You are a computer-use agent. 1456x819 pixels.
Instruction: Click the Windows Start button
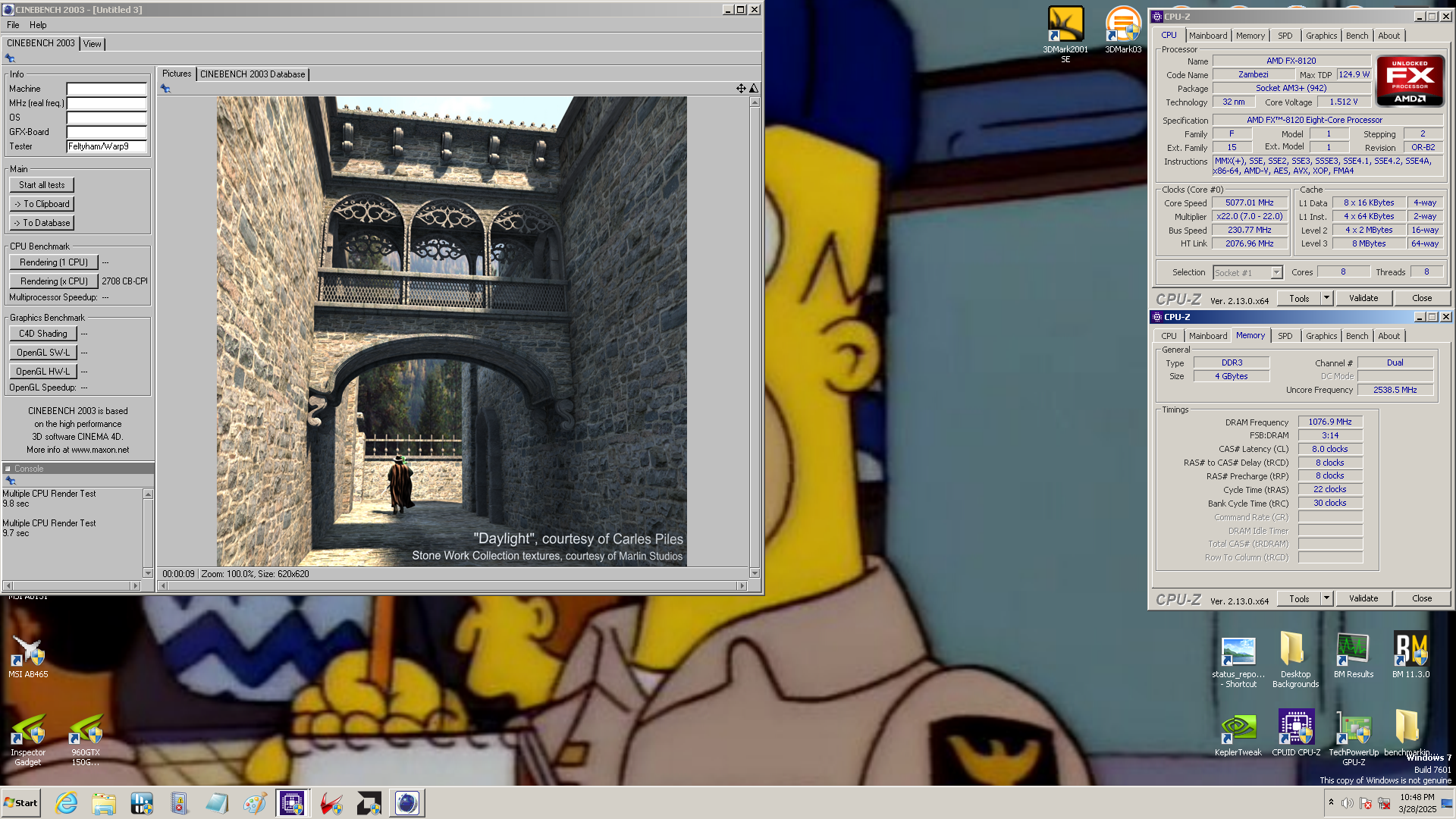pyautogui.click(x=20, y=803)
